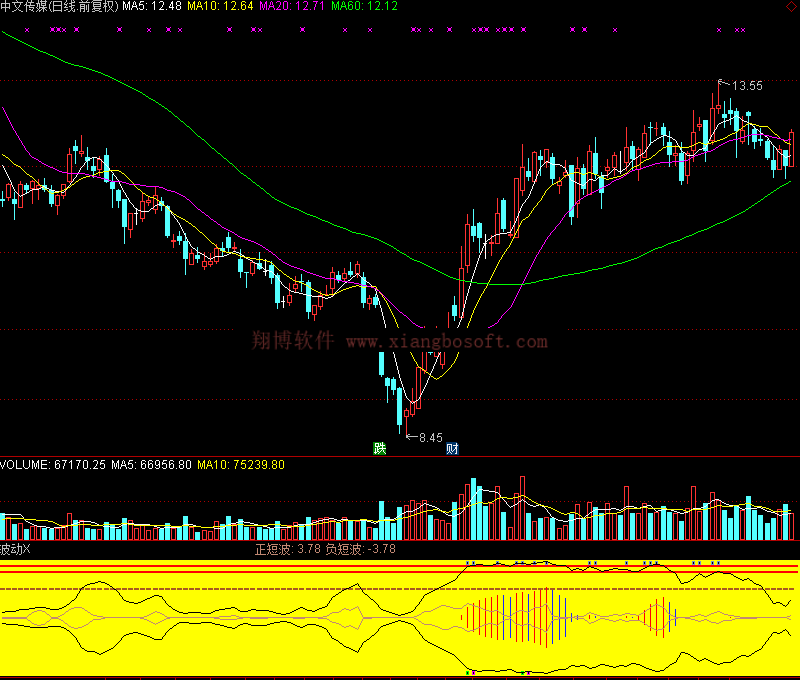Click the MA5: 12.48 price label

[152, 6]
